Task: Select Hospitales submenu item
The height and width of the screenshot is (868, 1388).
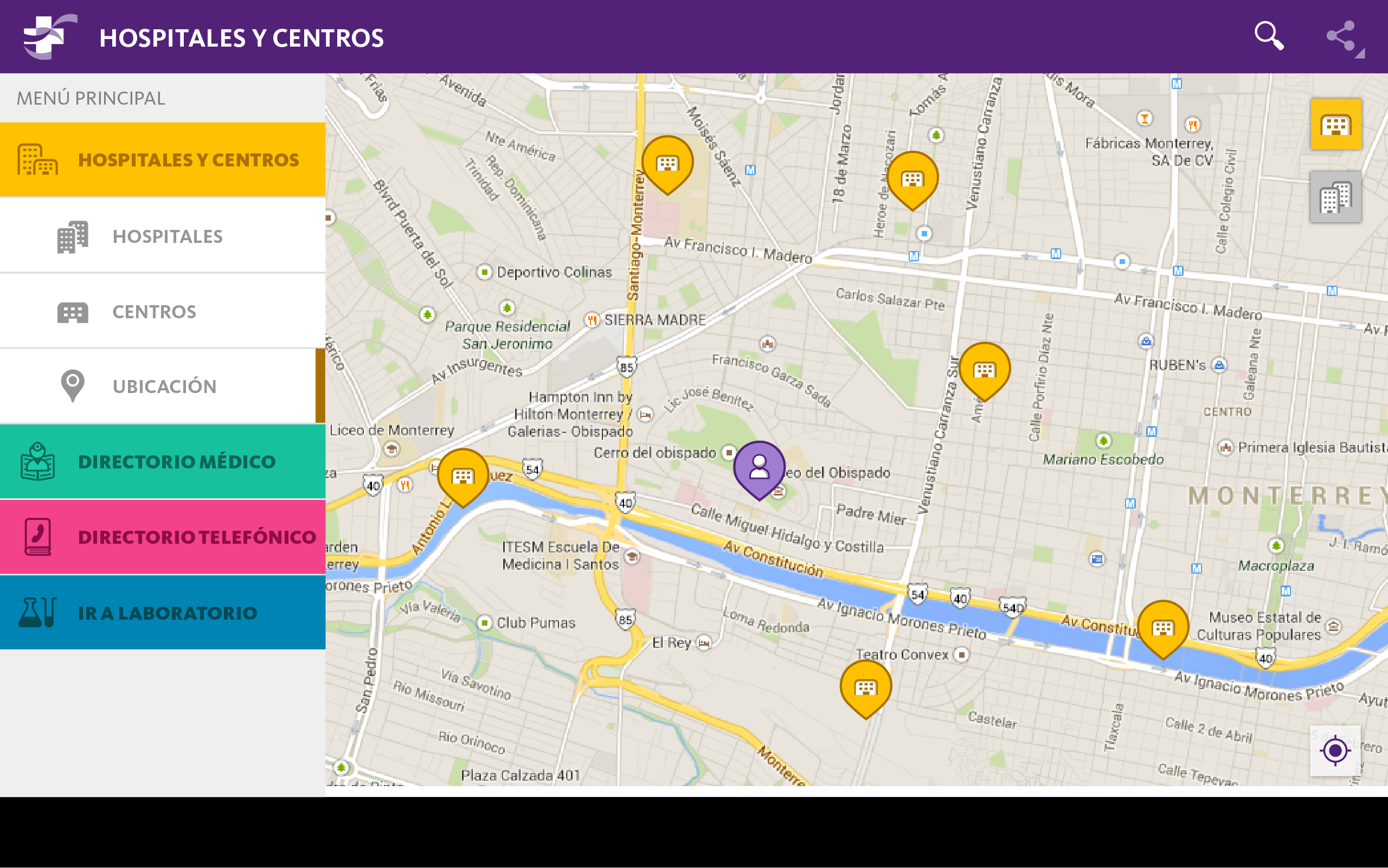Action: [167, 236]
